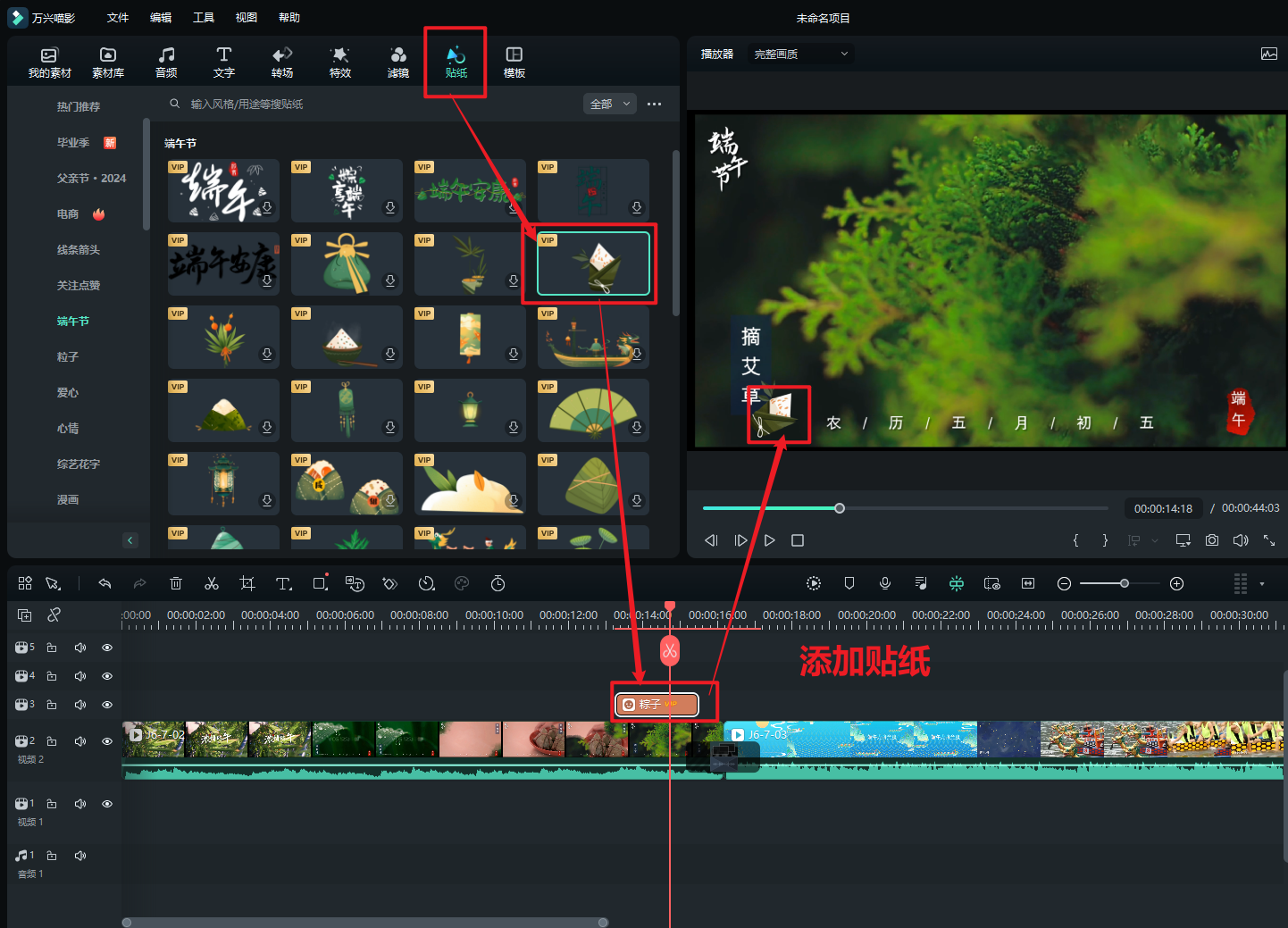Click the timeline zoom slider handle
Screen dimensions: 1288x928
point(1125,583)
